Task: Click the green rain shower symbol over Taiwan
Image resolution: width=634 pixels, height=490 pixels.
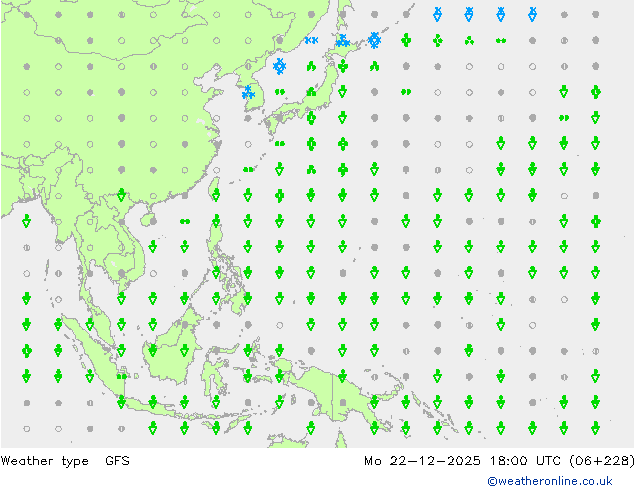Action: (216, 195)
